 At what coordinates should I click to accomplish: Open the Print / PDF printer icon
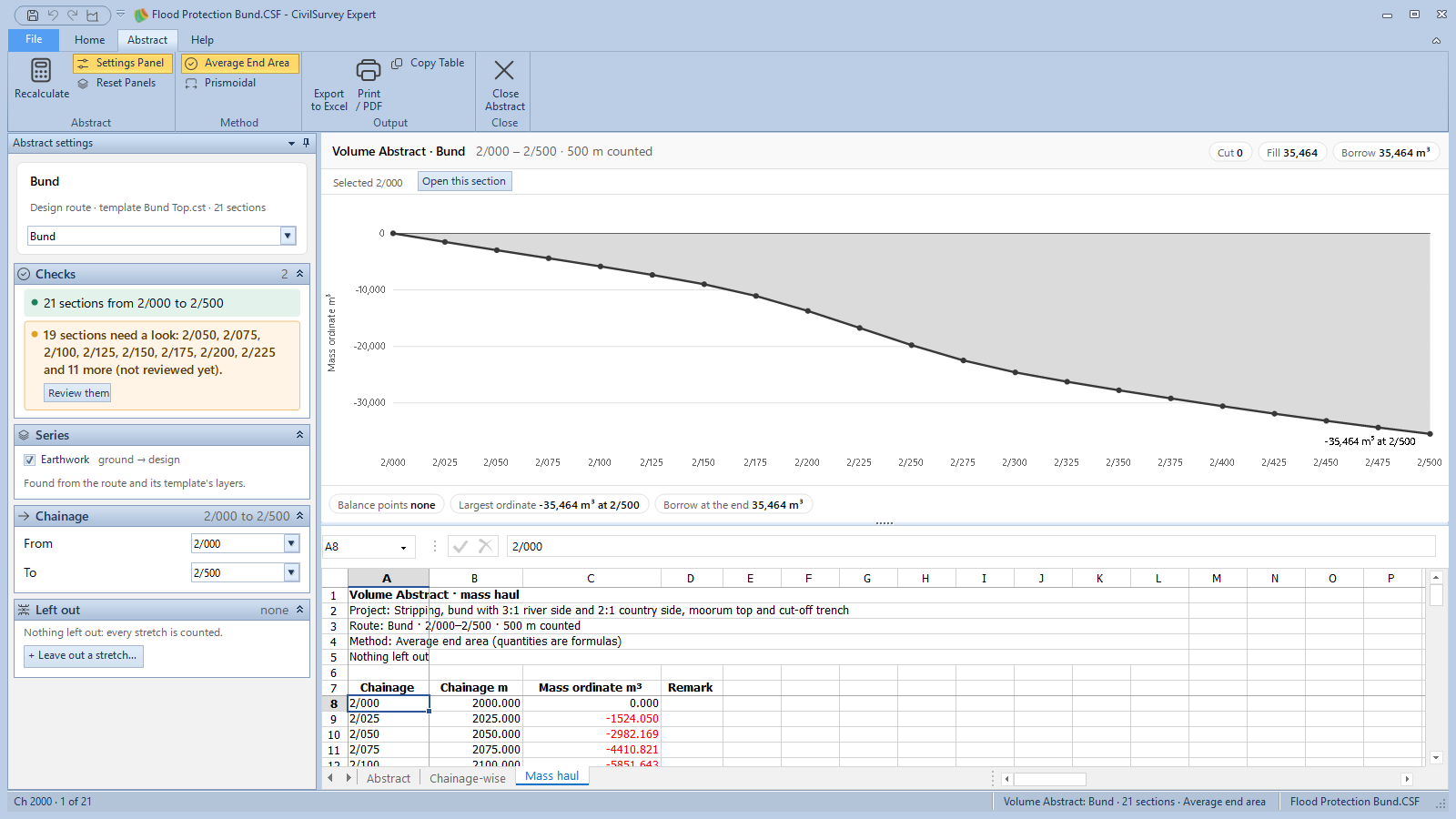pyautogui.click(x=369, y=70)
